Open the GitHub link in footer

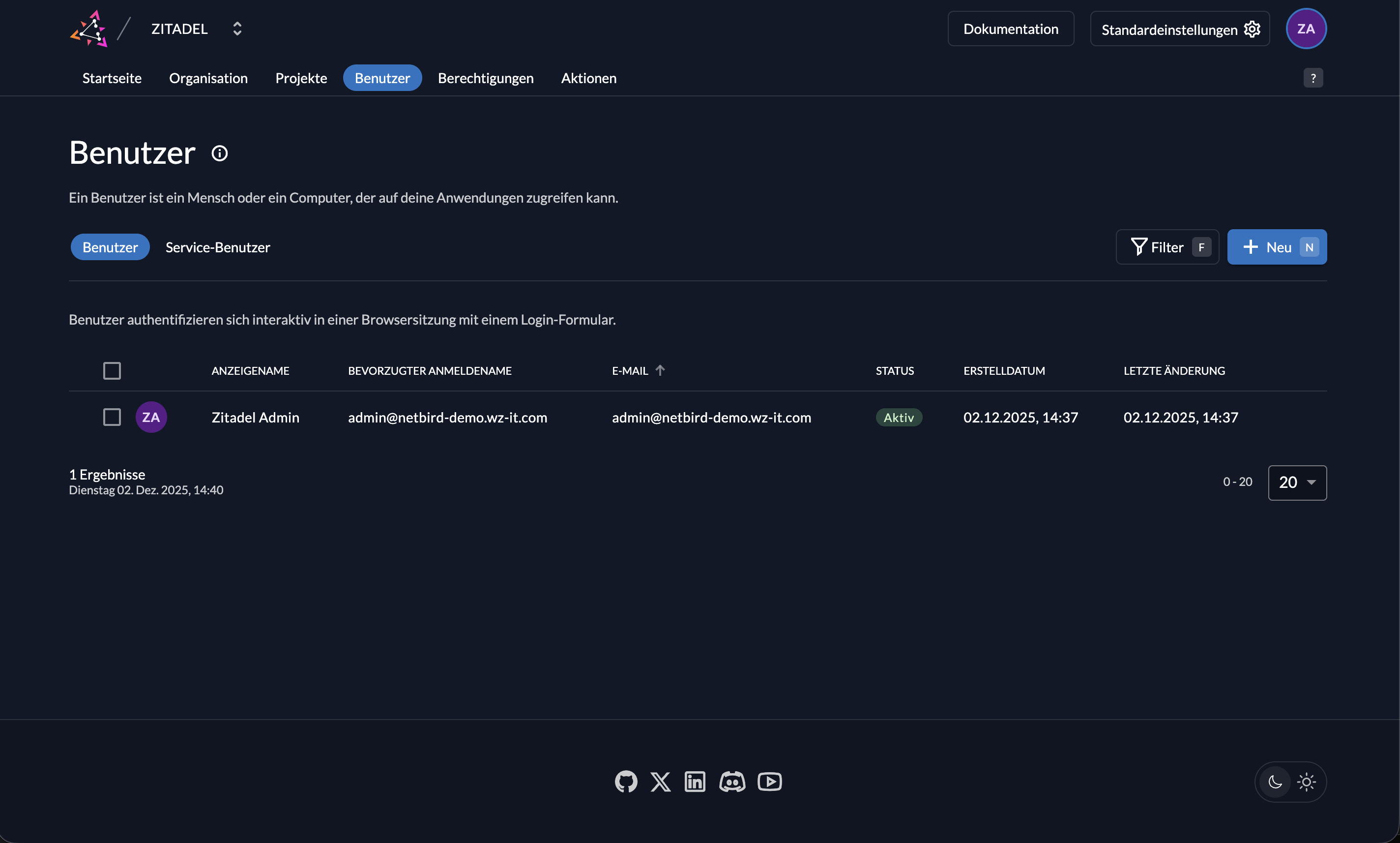(x=626, y=782)
